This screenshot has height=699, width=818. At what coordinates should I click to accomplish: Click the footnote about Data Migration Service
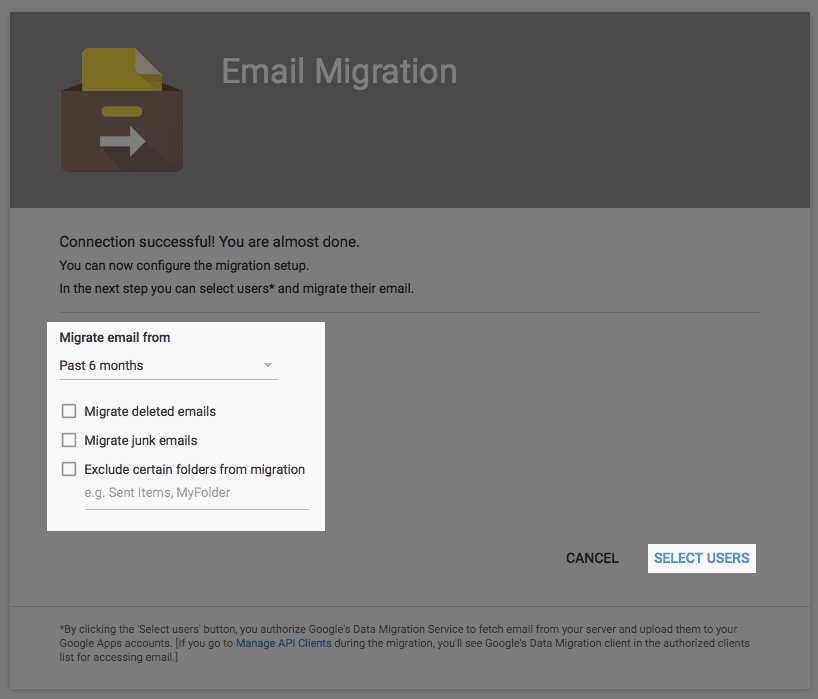tap(400, 629)
